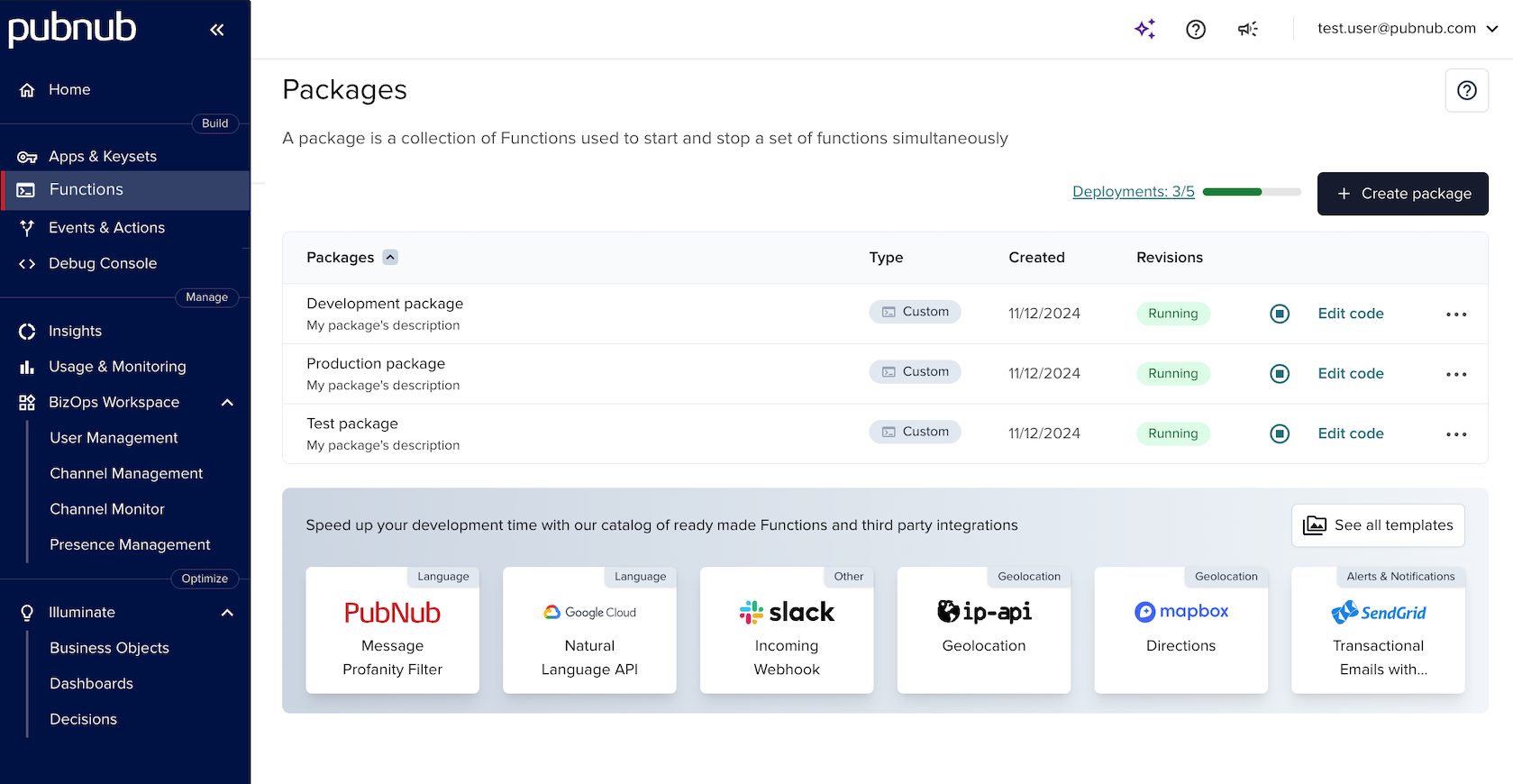Click Edit code for Test package
The image size is (1513, 784).
tap(1350, 433)
